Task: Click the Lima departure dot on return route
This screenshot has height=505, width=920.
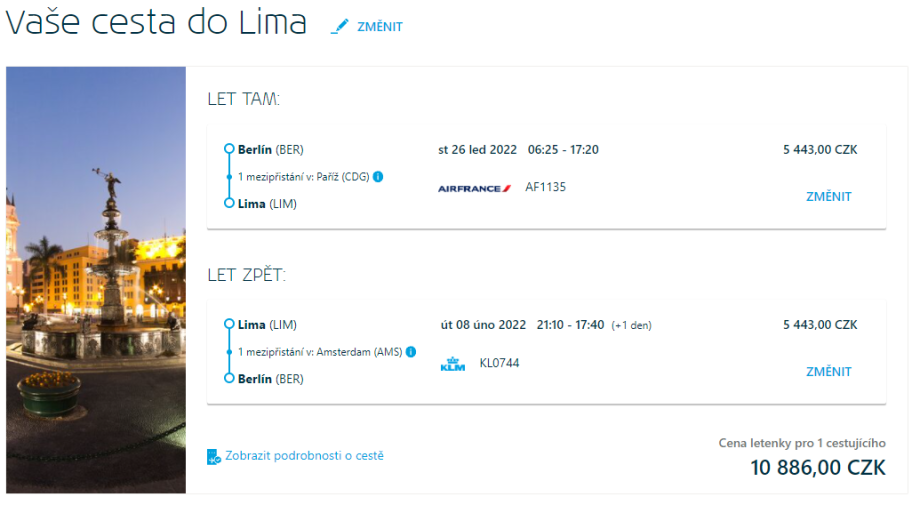Action: coord(229,325)
